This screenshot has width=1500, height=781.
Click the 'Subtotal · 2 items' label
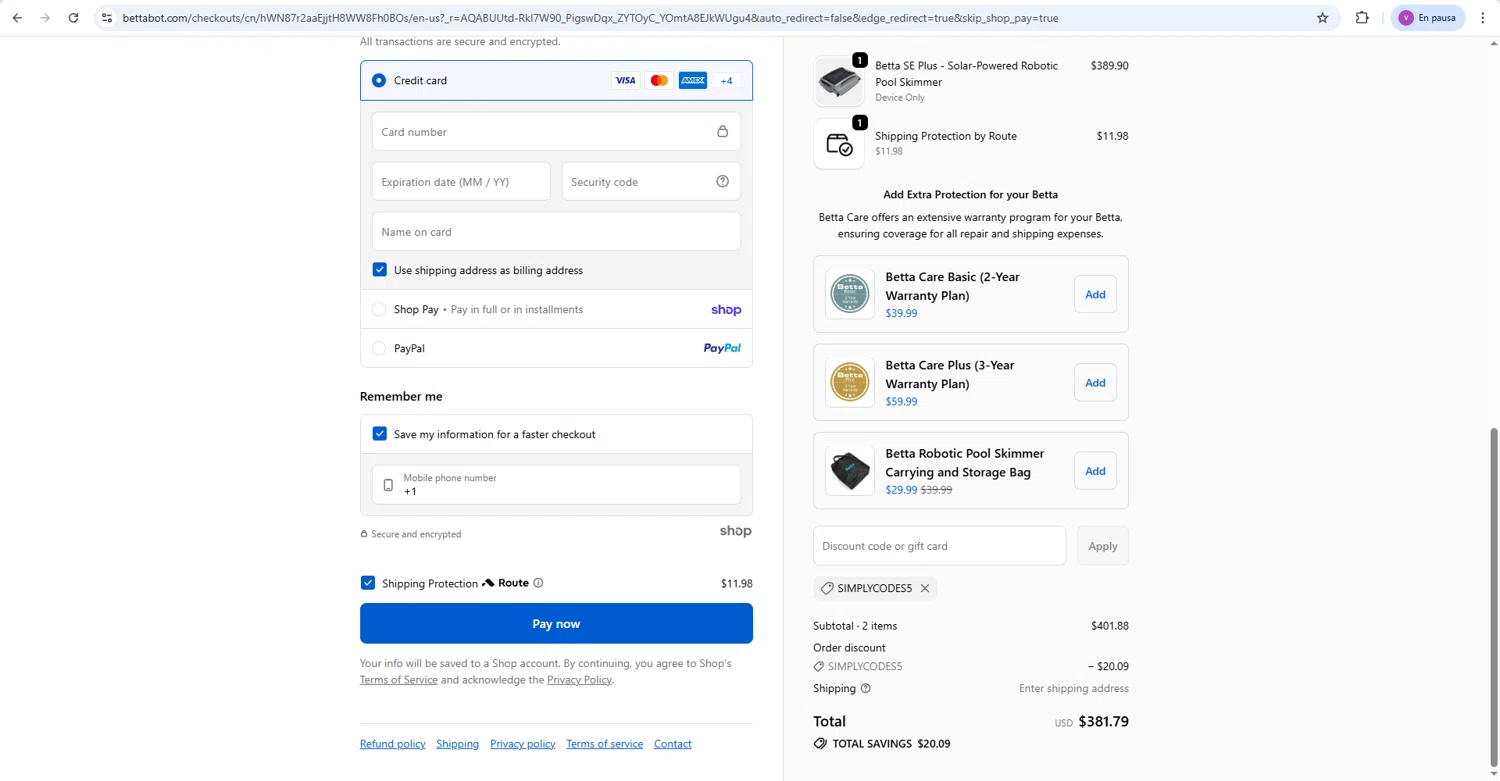(855, 626)
